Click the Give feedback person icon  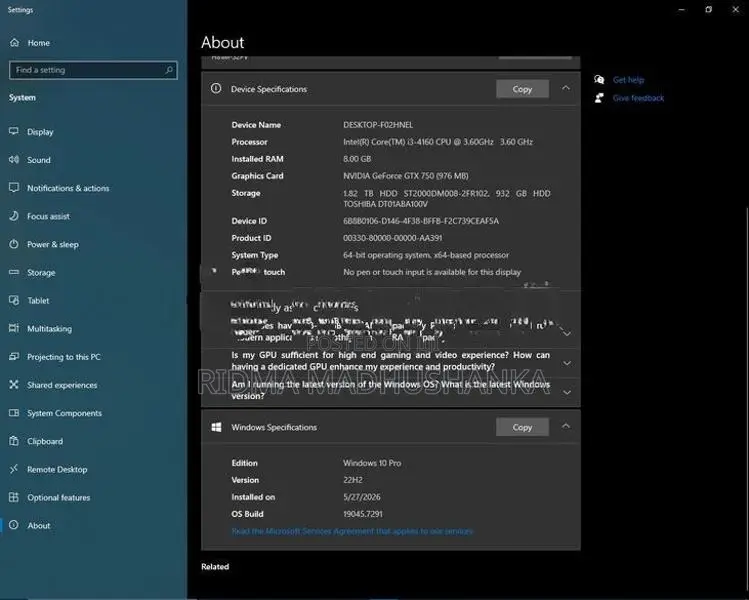[599, 98]
